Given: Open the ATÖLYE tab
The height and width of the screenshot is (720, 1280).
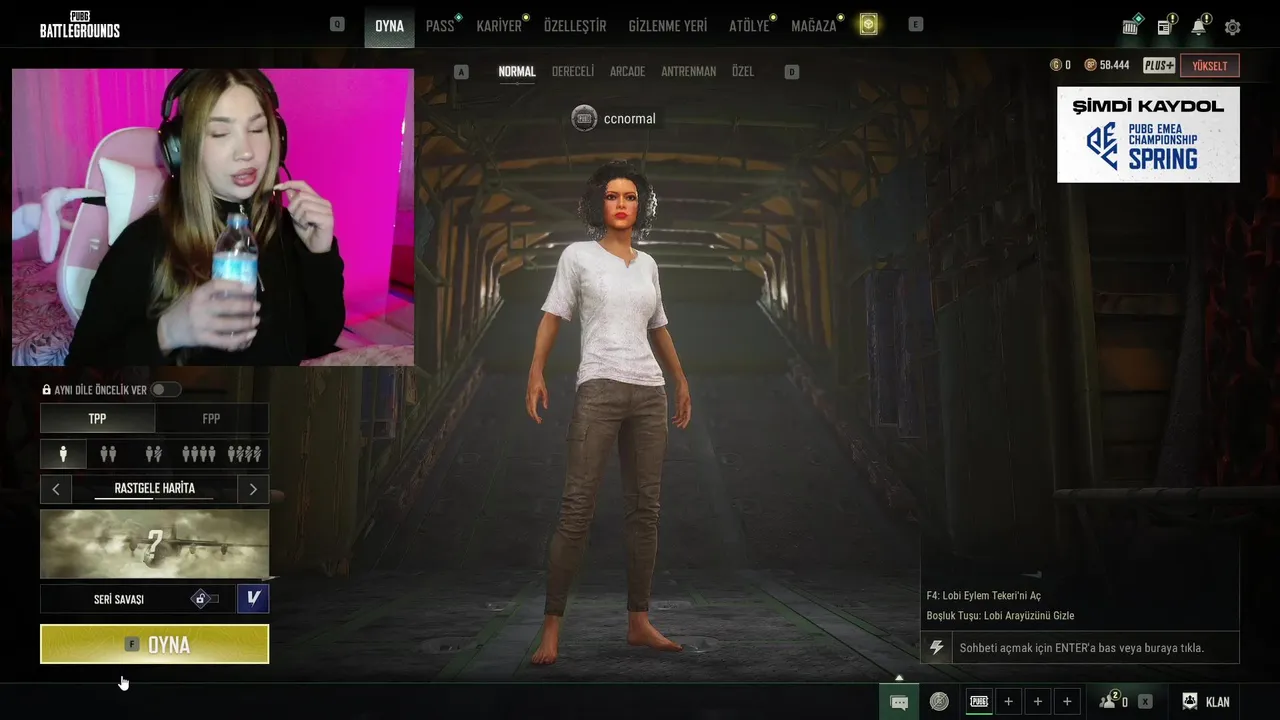Looking at the screenshot, I should click(x=749, y=26).
